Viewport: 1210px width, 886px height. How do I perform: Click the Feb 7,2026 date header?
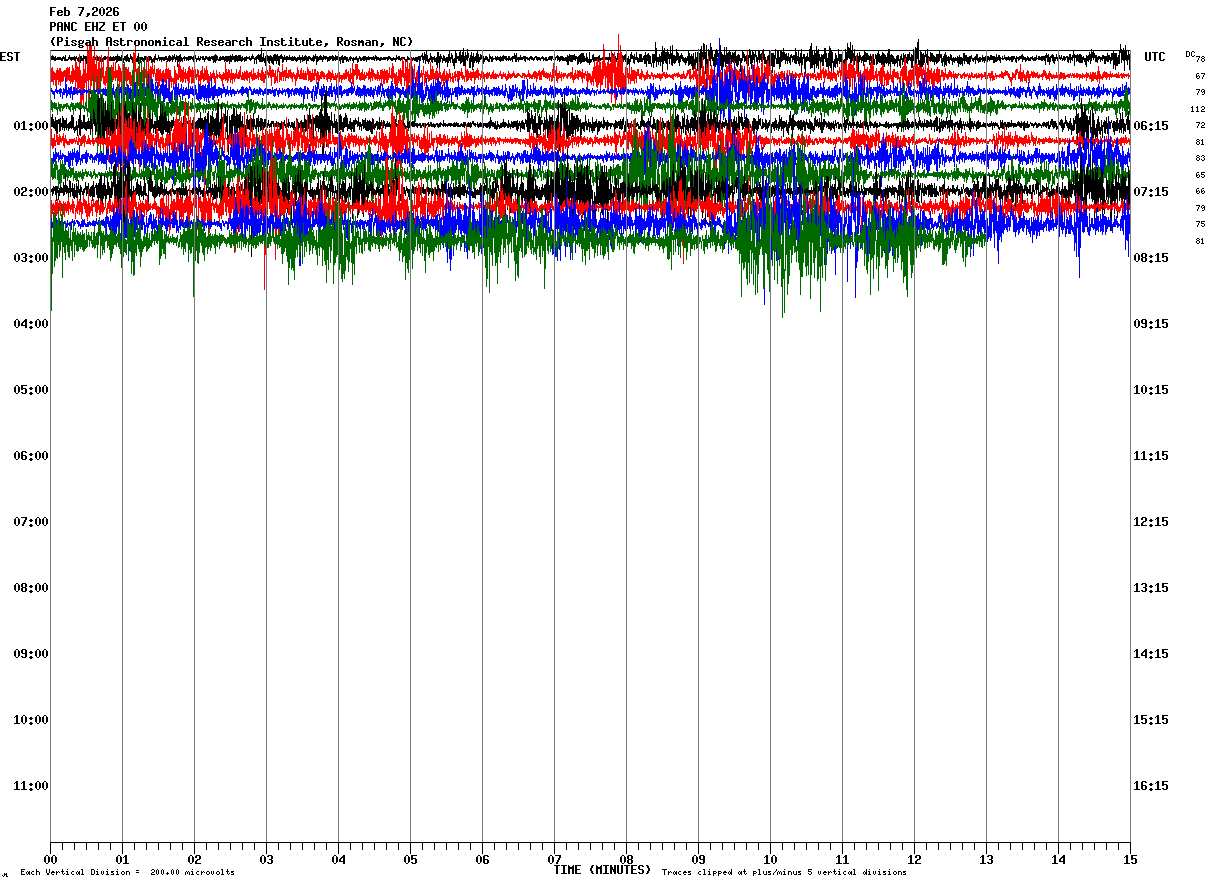pos(84,12)
